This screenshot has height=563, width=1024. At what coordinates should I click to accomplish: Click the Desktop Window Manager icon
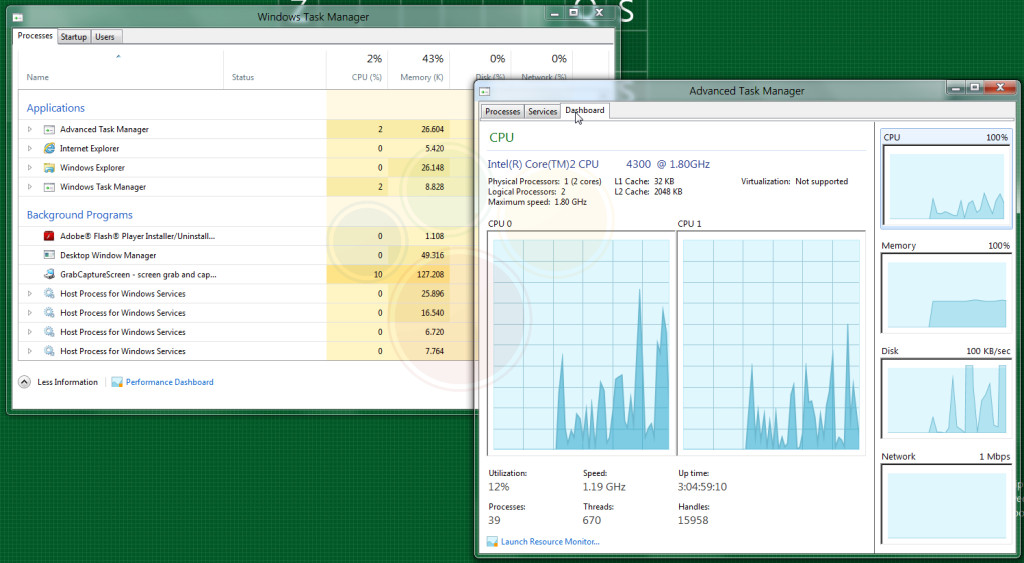[x=49, y=255]
